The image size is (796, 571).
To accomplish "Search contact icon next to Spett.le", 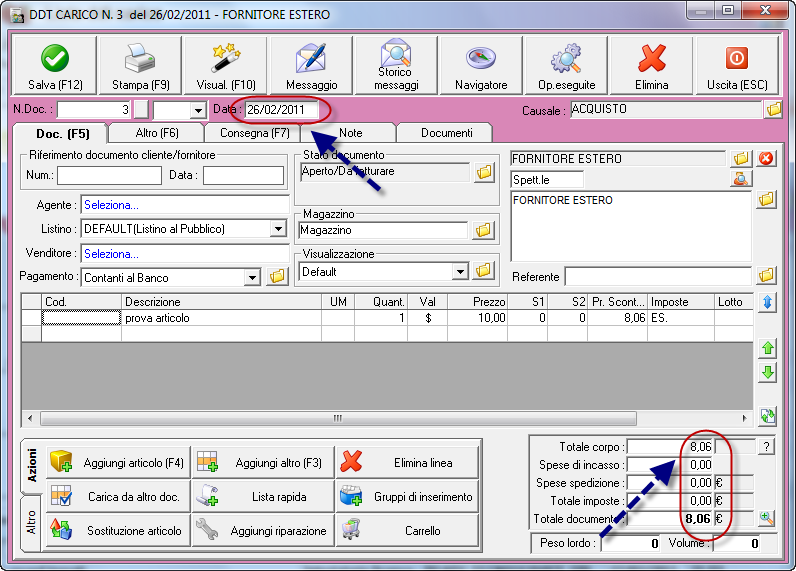I will 741,179.
